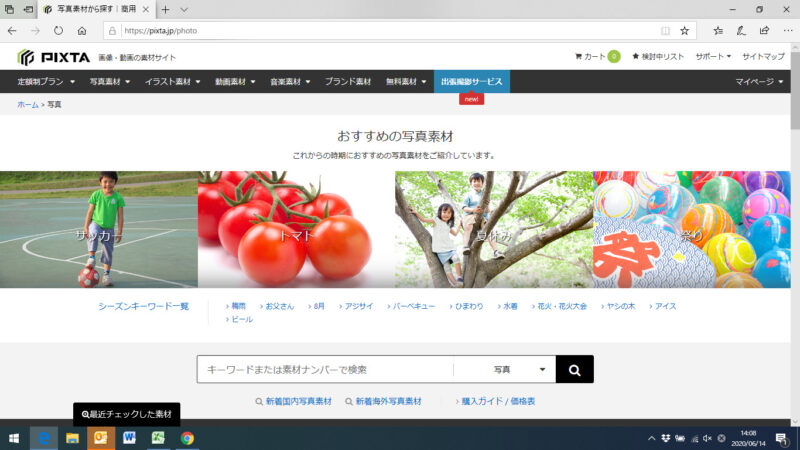800x450 pixels.
Task: Open the shopping cart (カート)
Action: 597,56
